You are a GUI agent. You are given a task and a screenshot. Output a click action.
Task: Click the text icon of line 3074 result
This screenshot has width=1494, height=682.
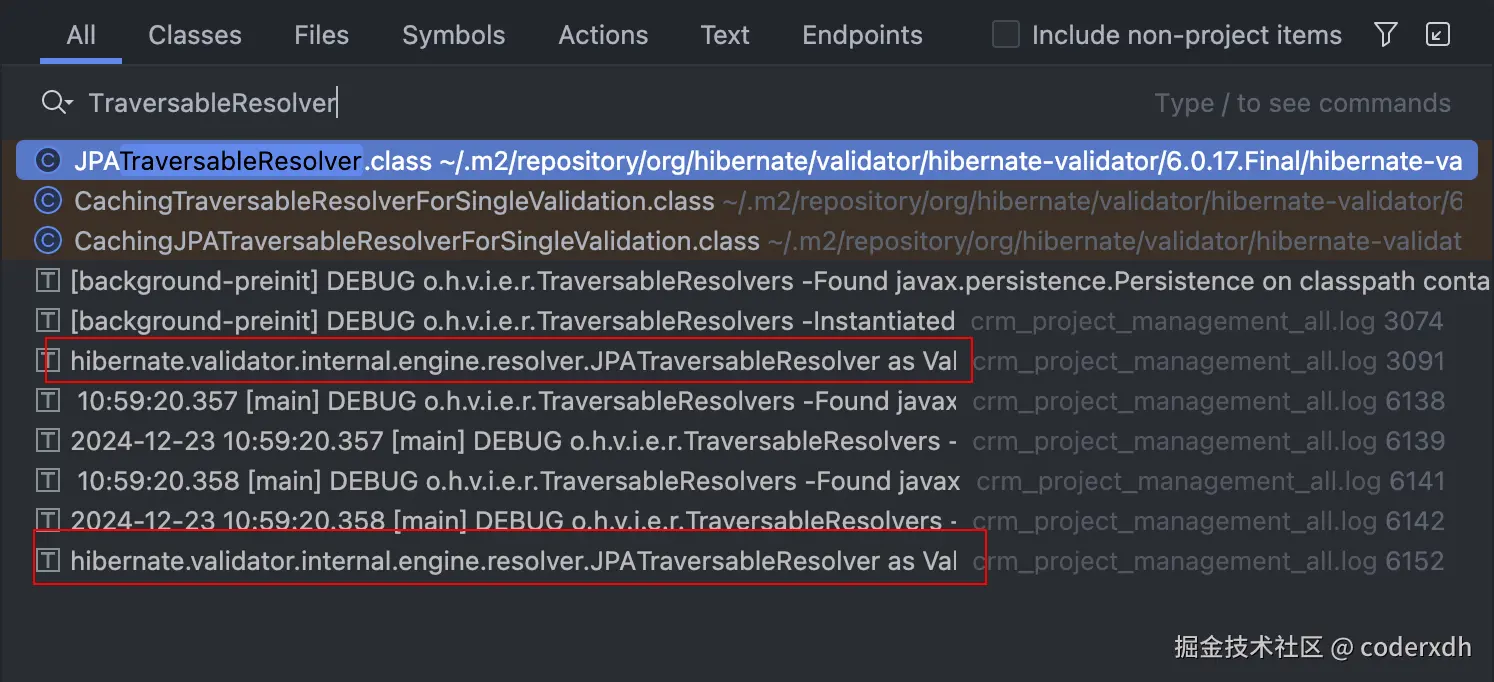point(47,321)
